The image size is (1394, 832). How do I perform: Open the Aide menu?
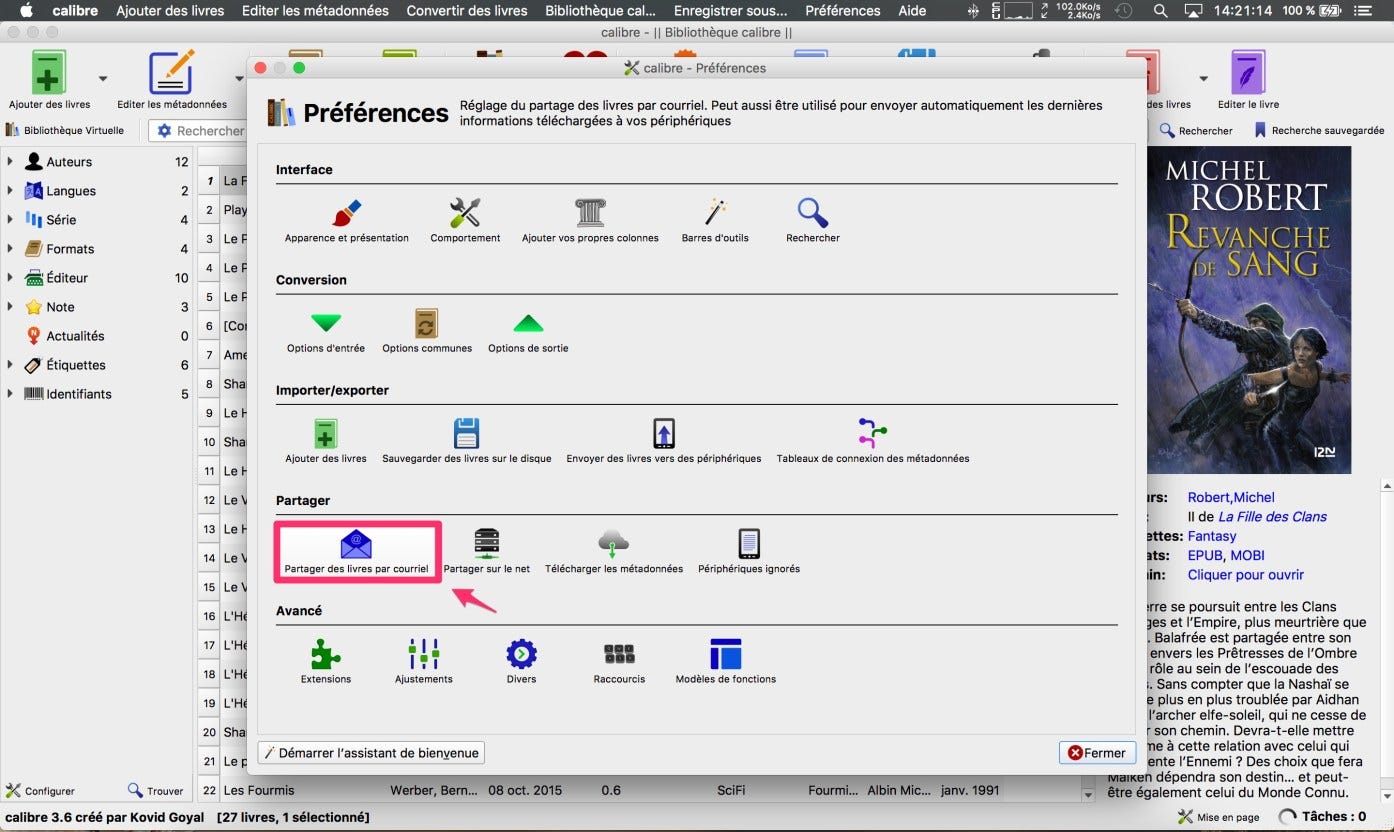[912, 11]
